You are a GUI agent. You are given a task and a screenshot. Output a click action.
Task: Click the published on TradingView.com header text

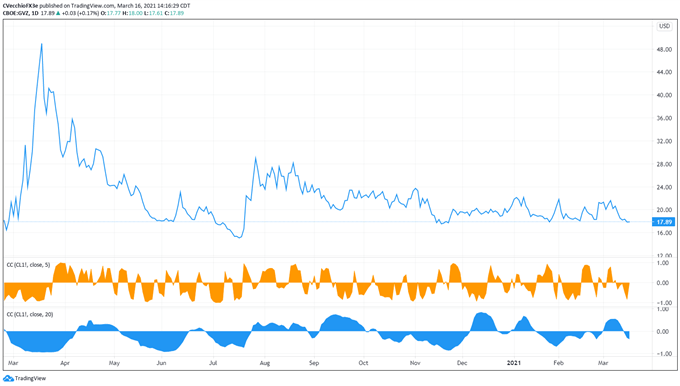click(x=77, y=6)
